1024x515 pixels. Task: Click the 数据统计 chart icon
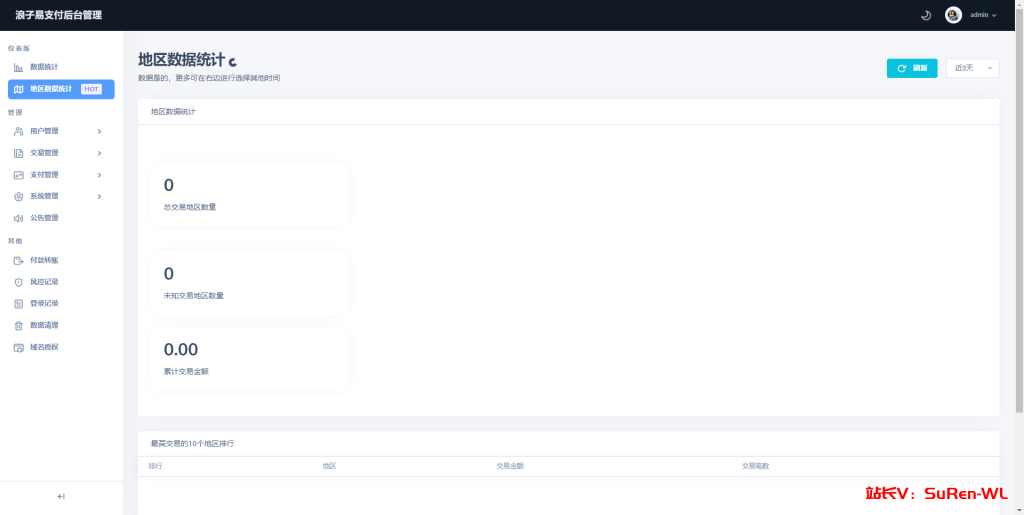click(18, 67)
